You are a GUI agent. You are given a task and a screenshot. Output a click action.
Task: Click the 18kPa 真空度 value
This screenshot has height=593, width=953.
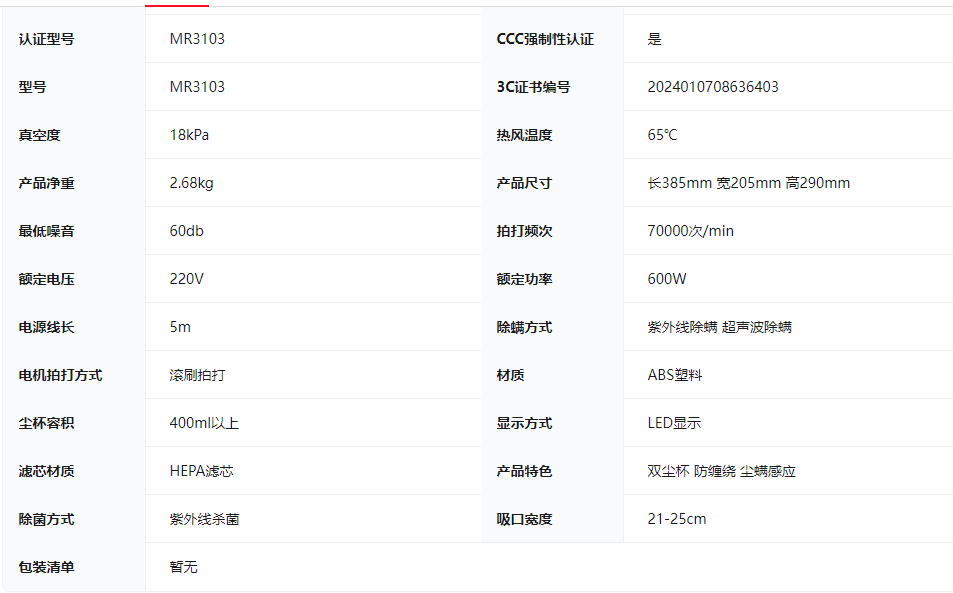coord(189,135)
